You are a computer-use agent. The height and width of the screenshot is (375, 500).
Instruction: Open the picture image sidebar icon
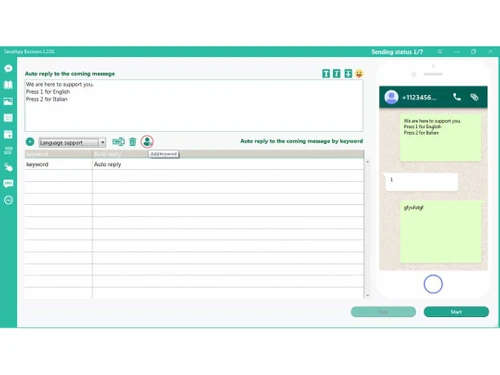point(8,101)
